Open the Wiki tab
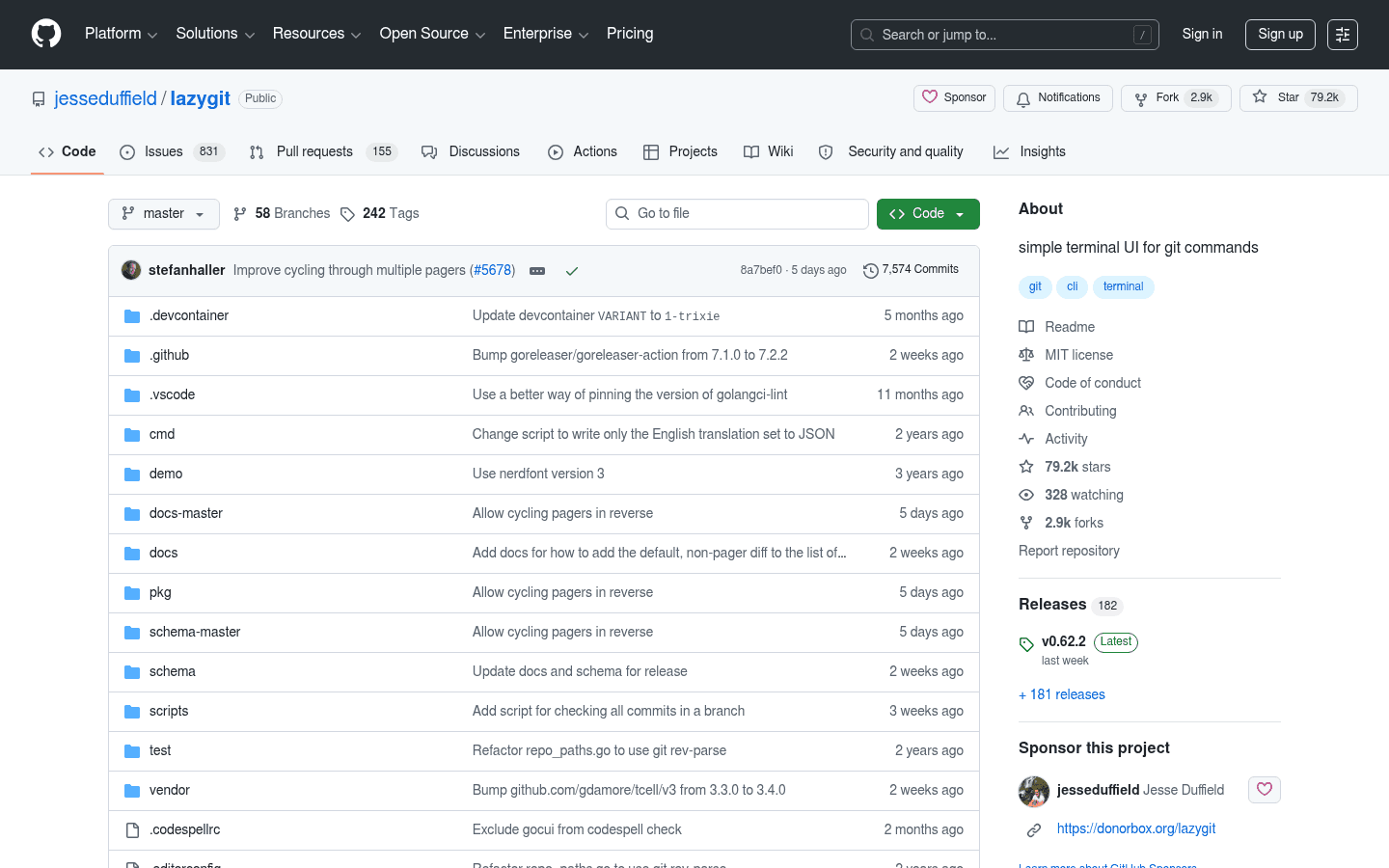Screen dimensions: 1389x868 click(769, 152)
